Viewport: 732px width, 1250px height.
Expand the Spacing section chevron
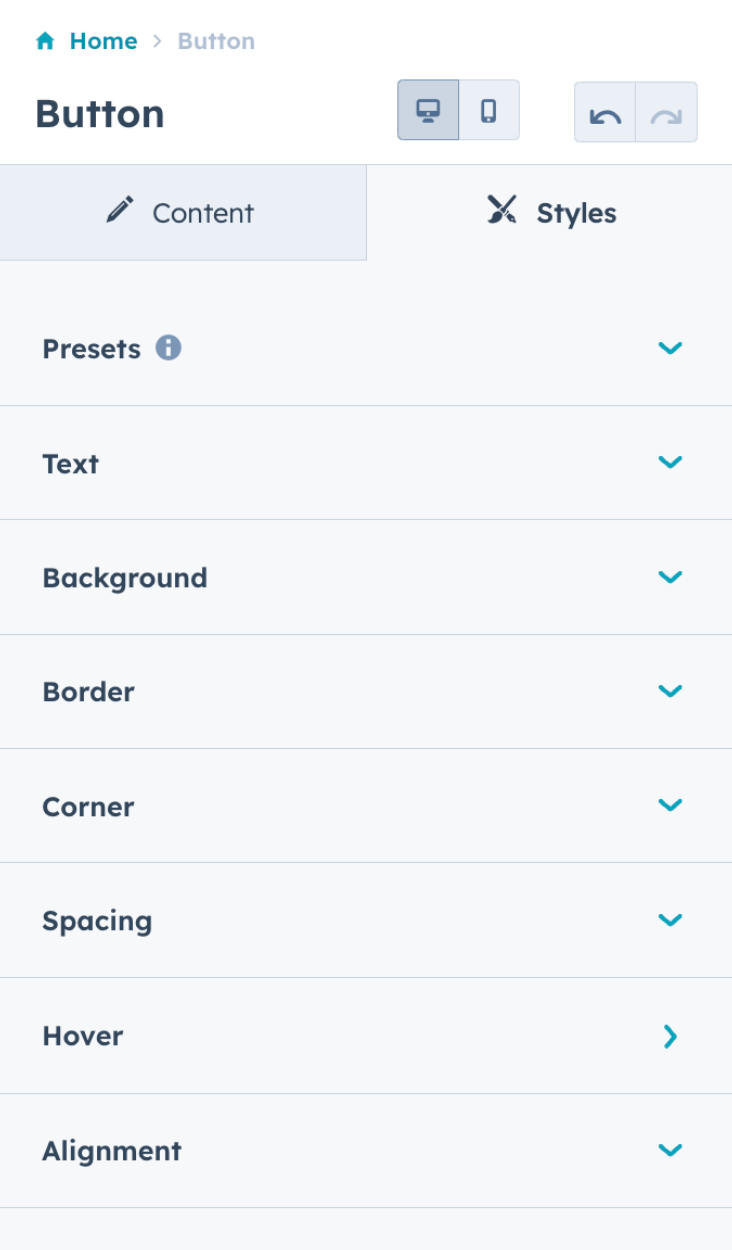[x=670, y=920]
